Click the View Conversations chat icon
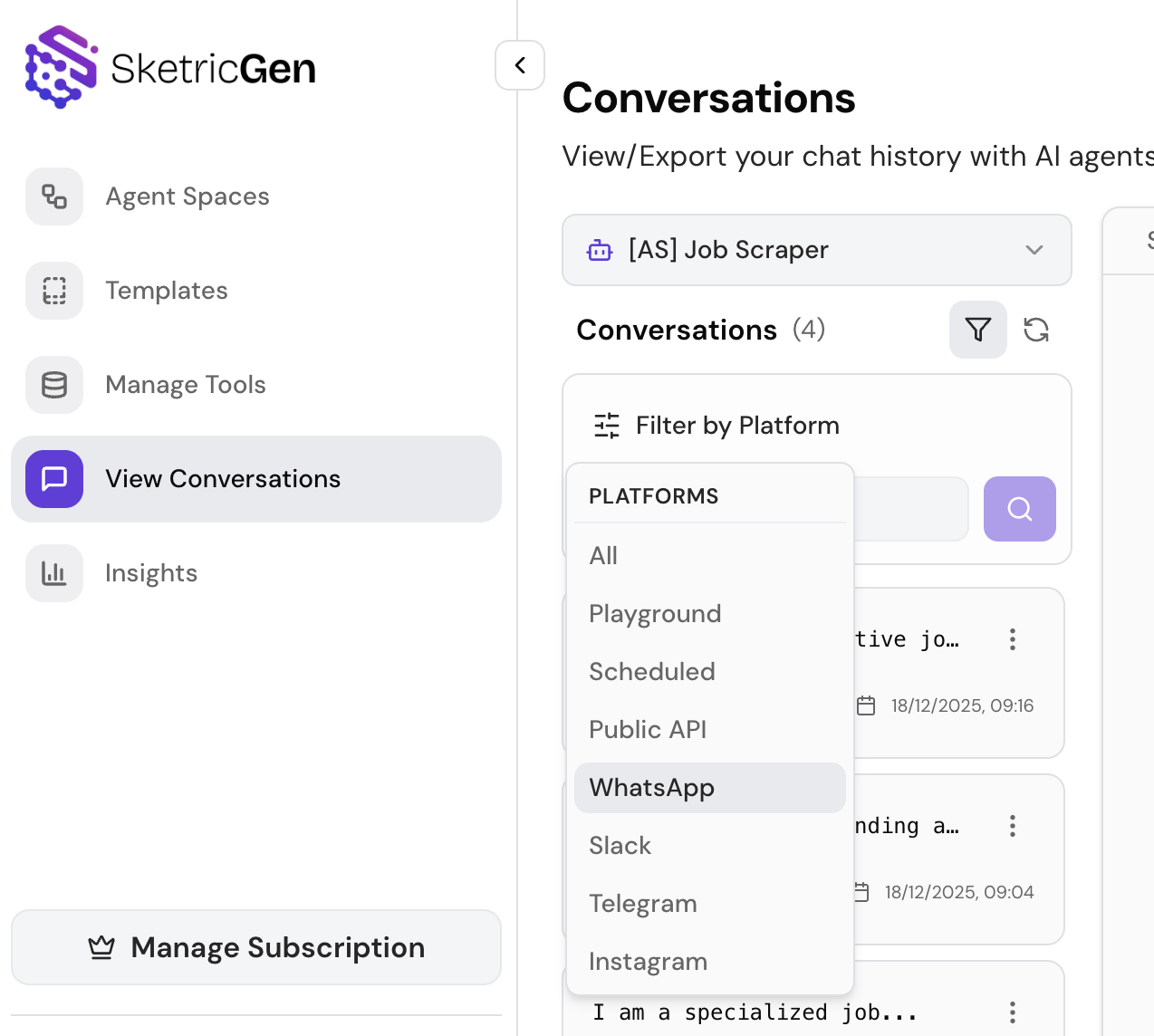Viewport: 1154px width, 1036px height. (x=53, y=479)
